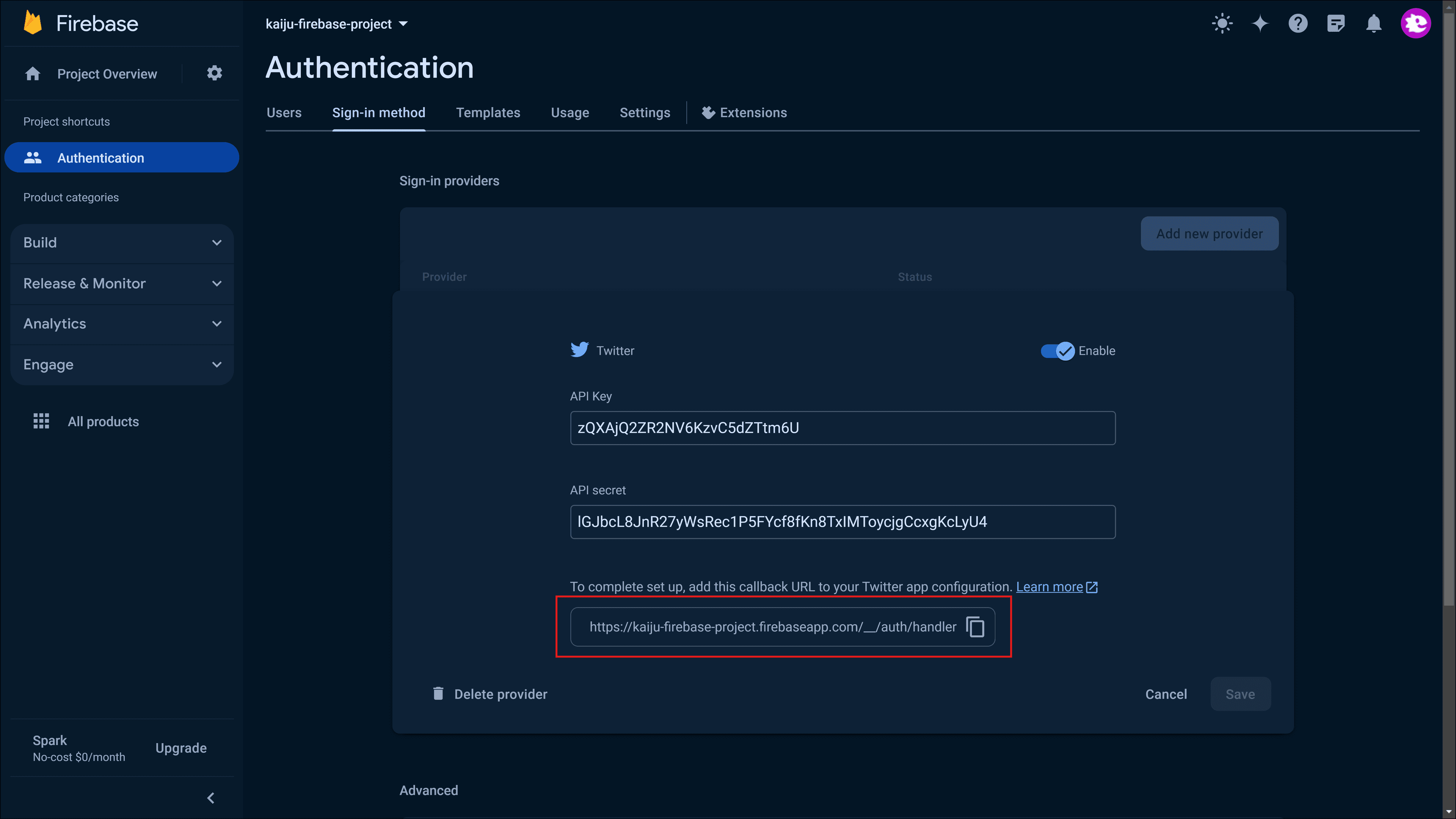Screen dimensions: 1456x819
Task: Click the Extensions puzzle icon
Action: 708,113
